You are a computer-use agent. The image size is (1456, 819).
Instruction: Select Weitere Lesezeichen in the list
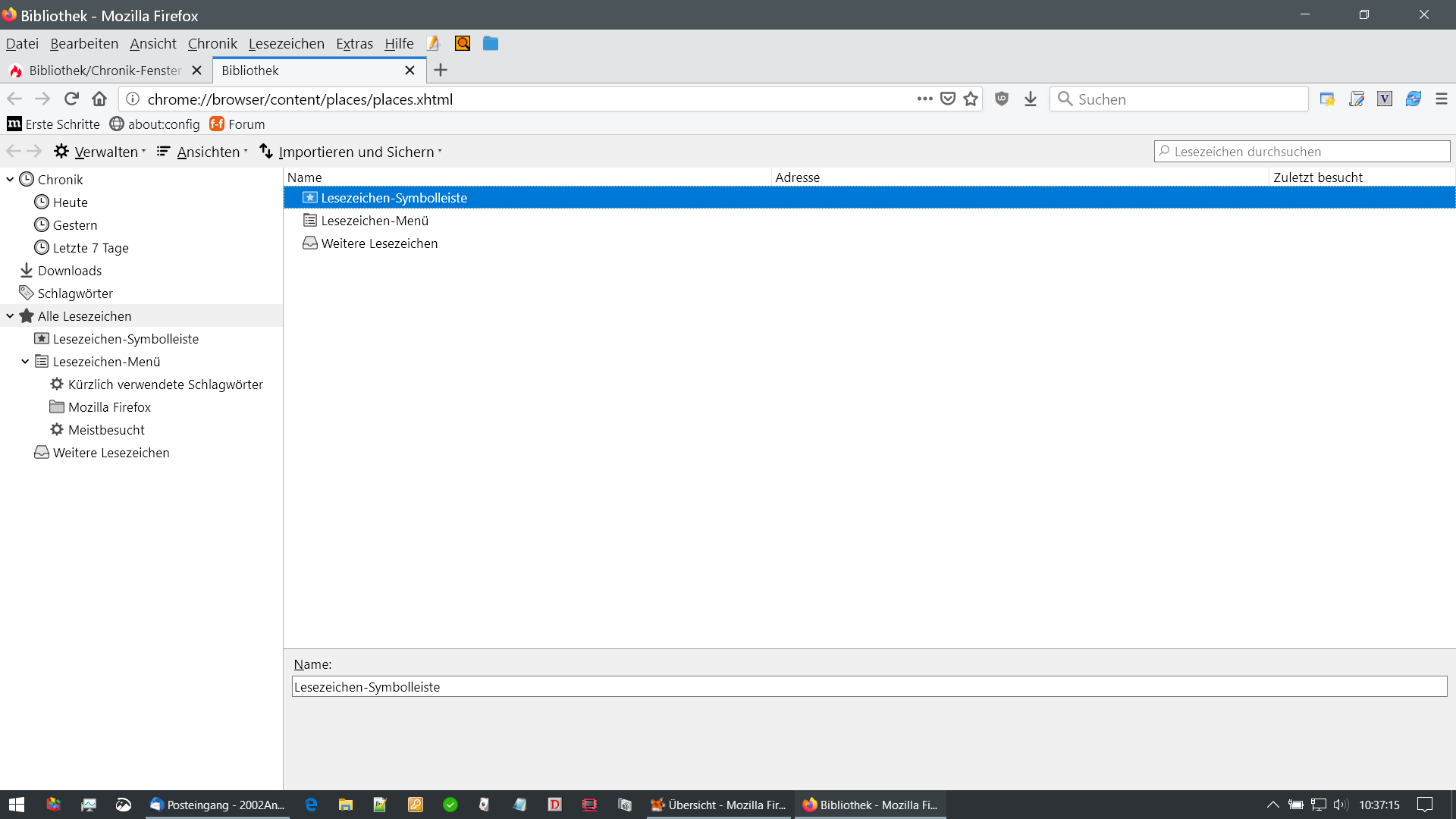(x=379, y=243)
